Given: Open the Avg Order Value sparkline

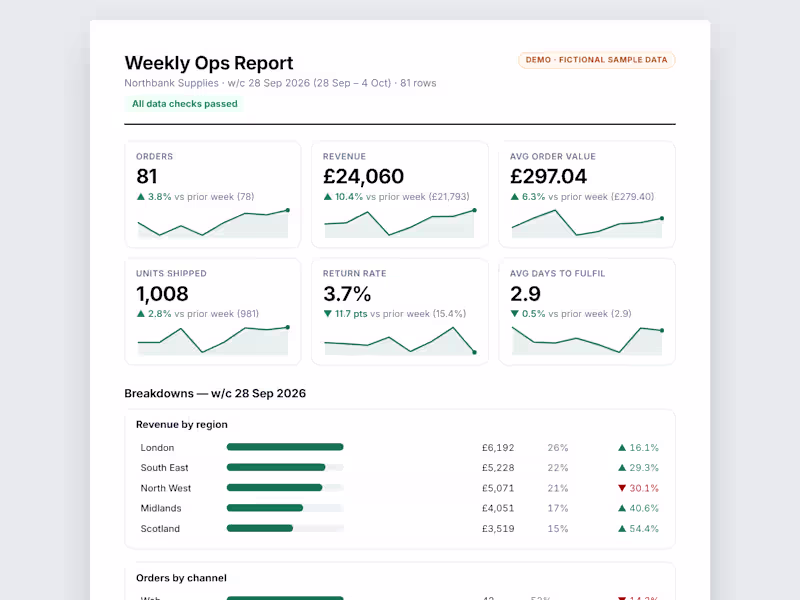Looking at the screenshot, I should coord(587,223).
